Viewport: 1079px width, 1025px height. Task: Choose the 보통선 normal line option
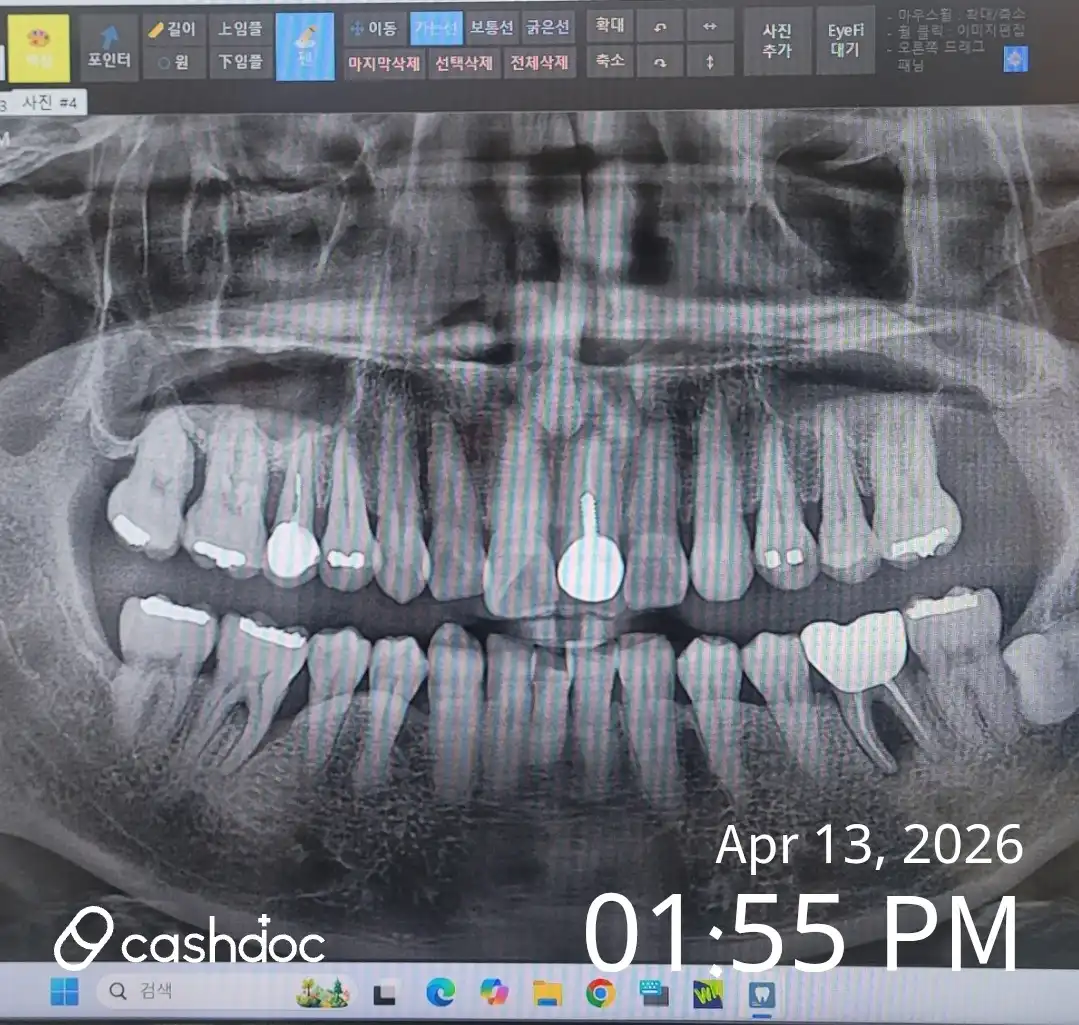[491, 29]
